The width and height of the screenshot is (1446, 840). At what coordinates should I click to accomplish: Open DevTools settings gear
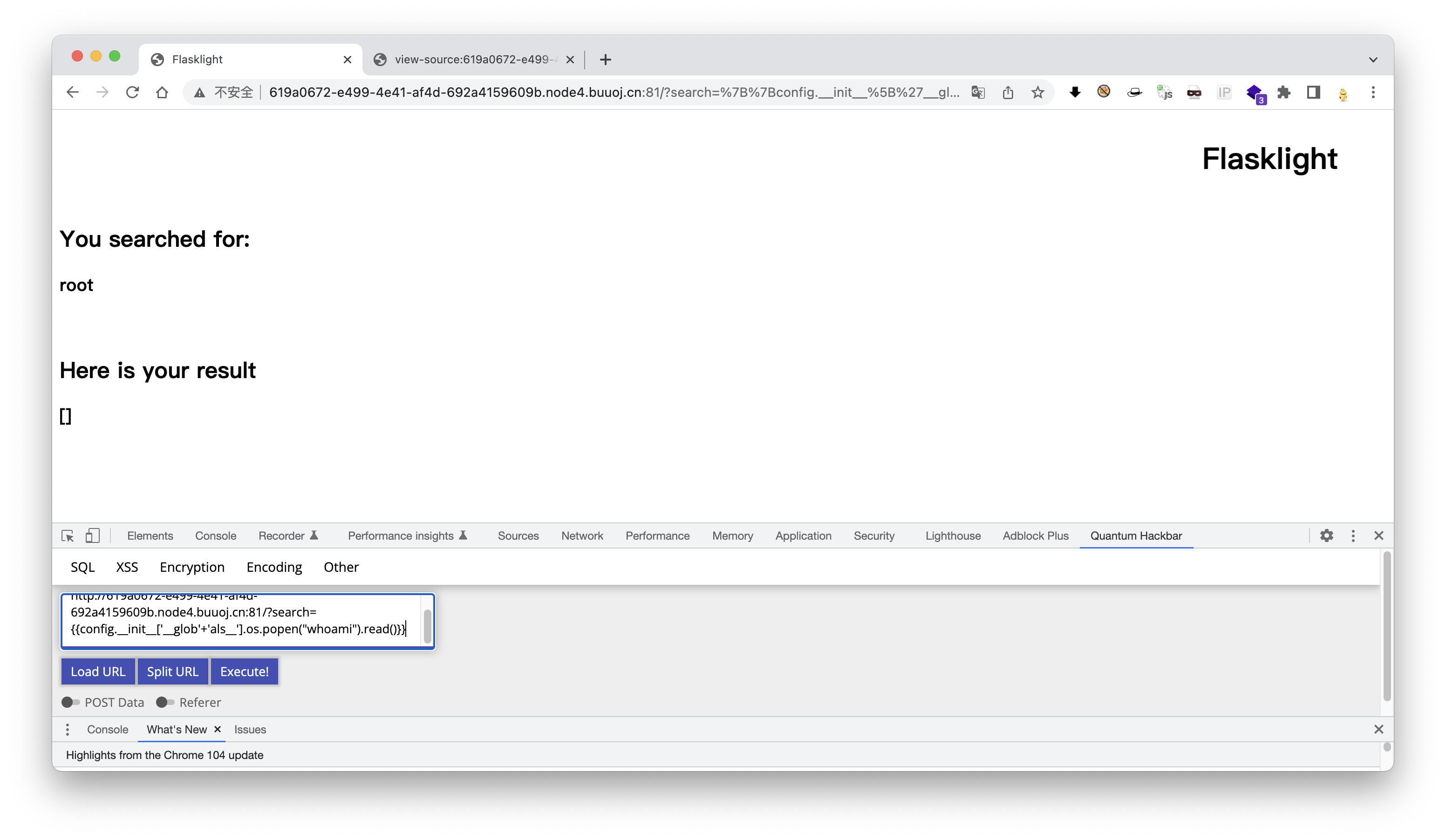click(1326, 535)
